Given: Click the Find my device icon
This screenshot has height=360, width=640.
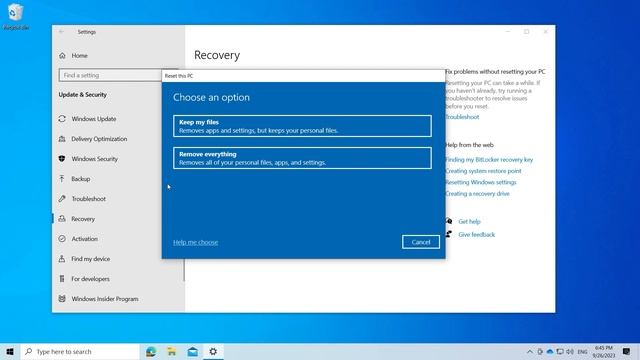Looking at the screenshot, I should pyautogui.click(x=62, y=259).
